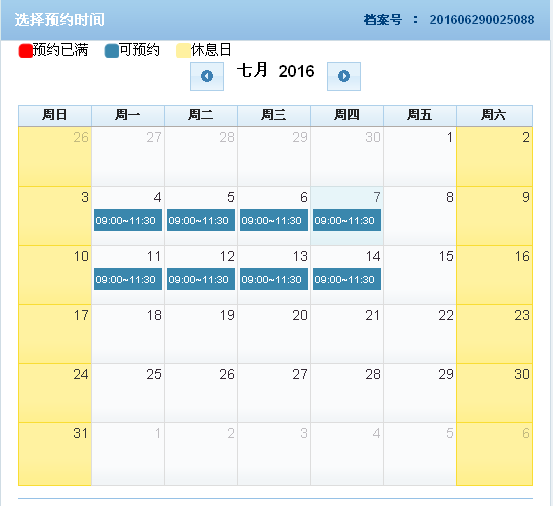Click the July 31 rest day cell
Screen dimensions: 553x506
(x=55, y=454)
